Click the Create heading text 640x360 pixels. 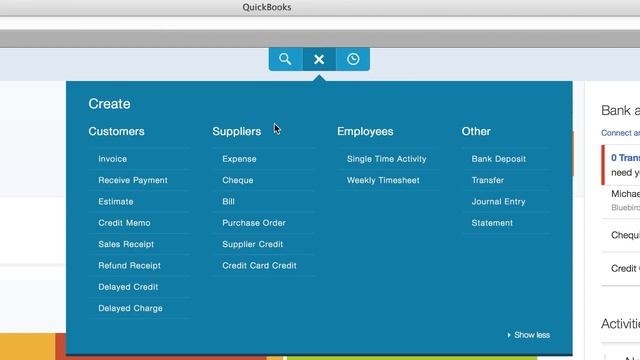pyautogui.click(x=109, y=104)
